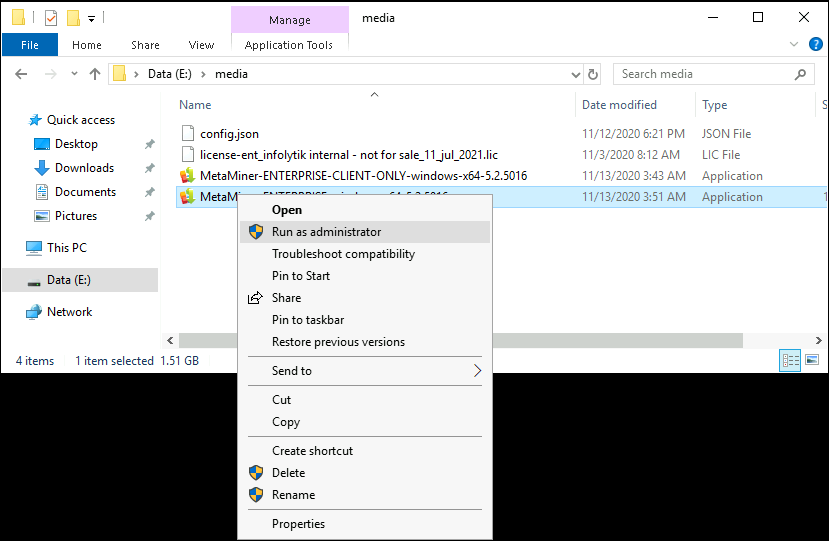Click the .lic license file icon
Screen dimensions: 829x541
point(188,154)
